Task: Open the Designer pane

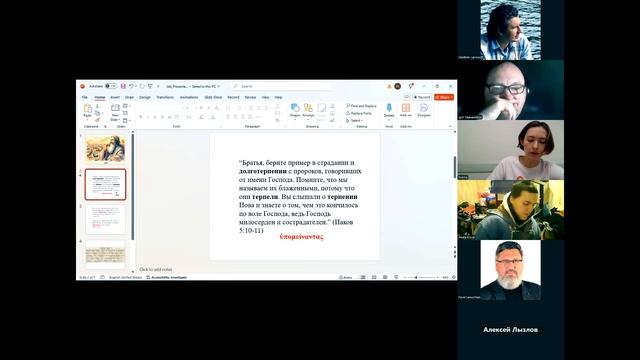Action: click(424, 110)
